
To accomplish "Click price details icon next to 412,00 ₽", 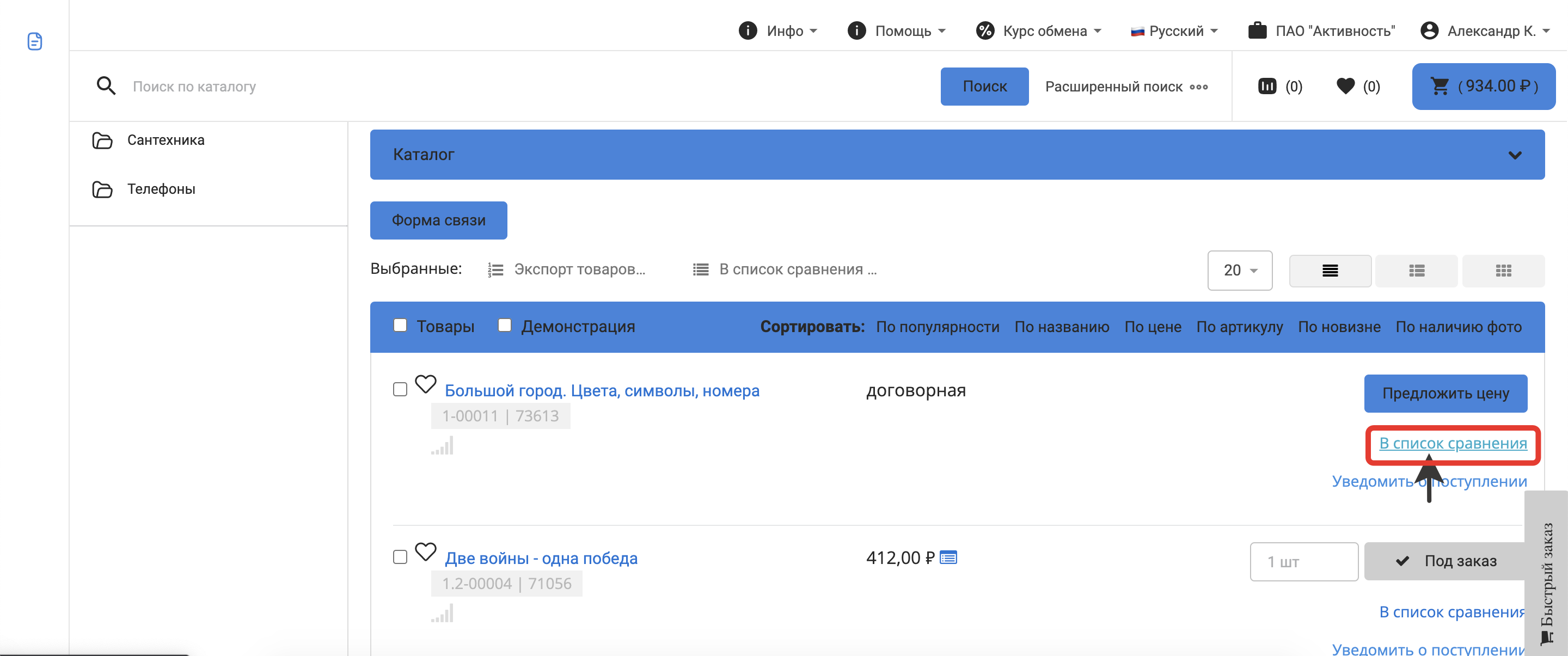I will (x=948, y=557).
